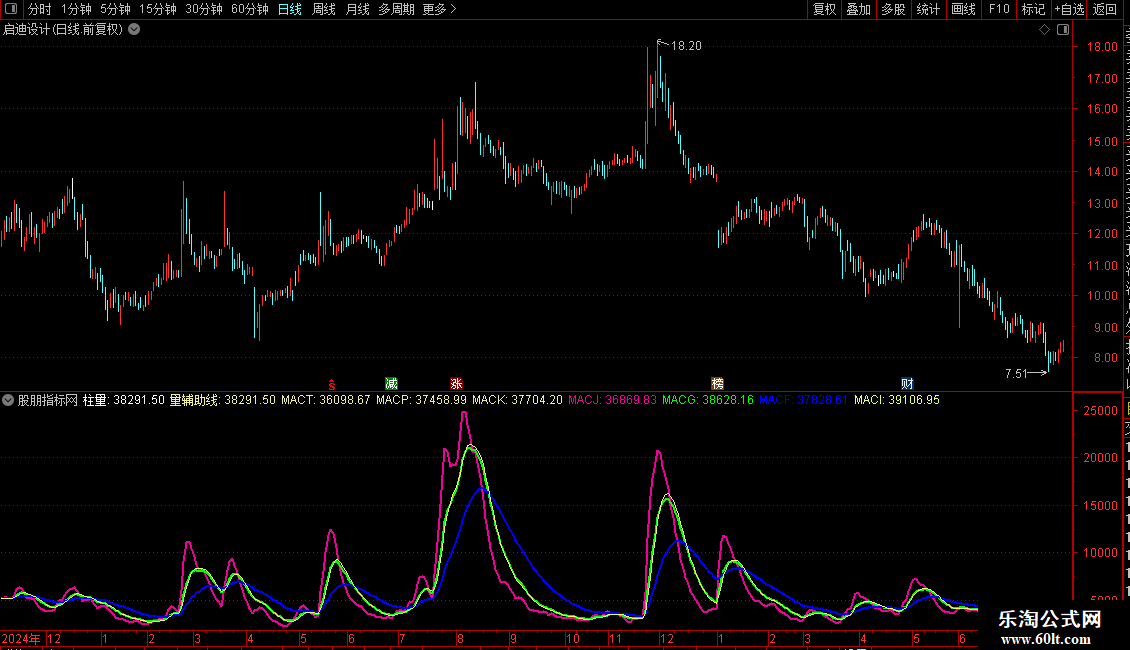Click the diamond icon above price axis
1130x650 pixels.
1044,30
